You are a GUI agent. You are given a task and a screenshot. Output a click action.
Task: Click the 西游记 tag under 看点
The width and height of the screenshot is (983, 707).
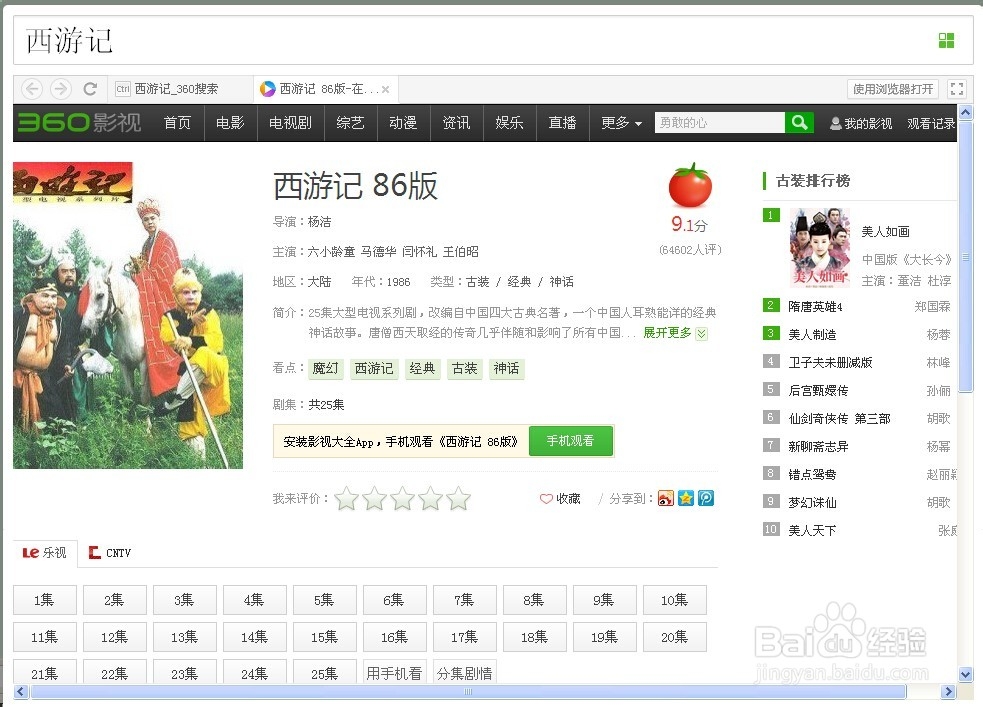(374, 369)
